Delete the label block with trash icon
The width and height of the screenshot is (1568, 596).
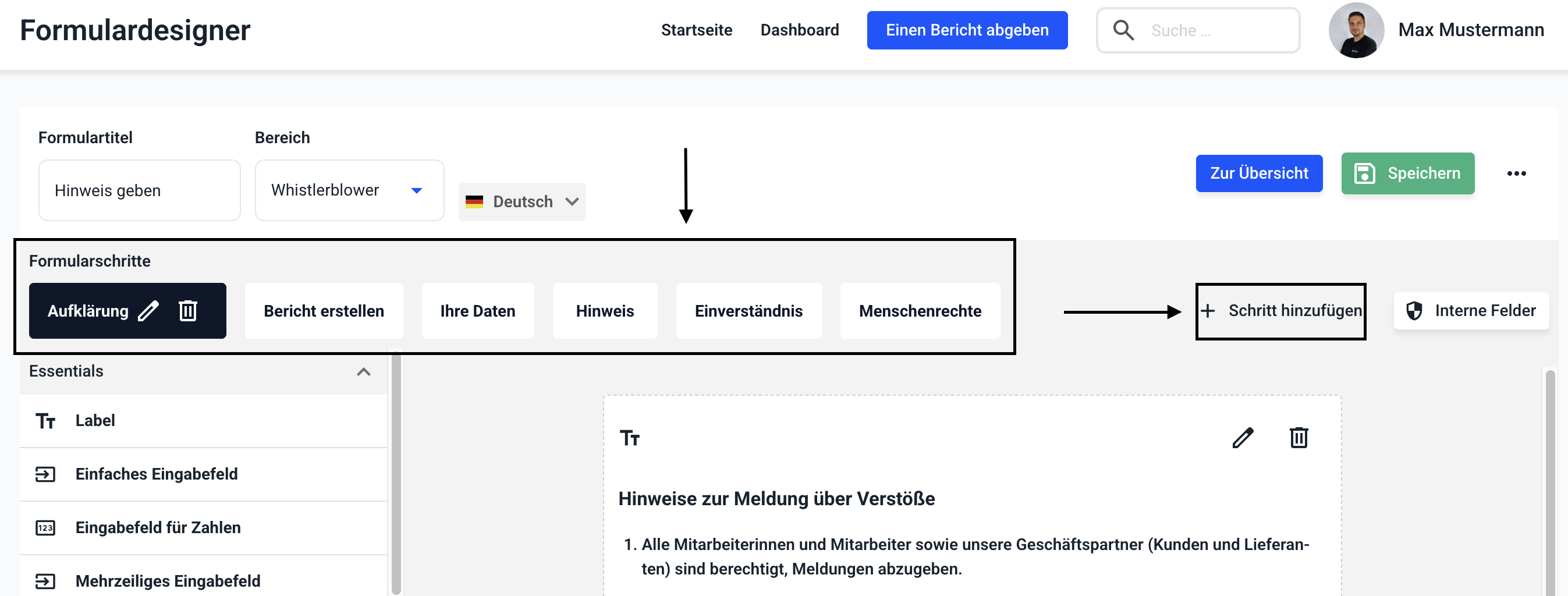[x=1299, y=438]
